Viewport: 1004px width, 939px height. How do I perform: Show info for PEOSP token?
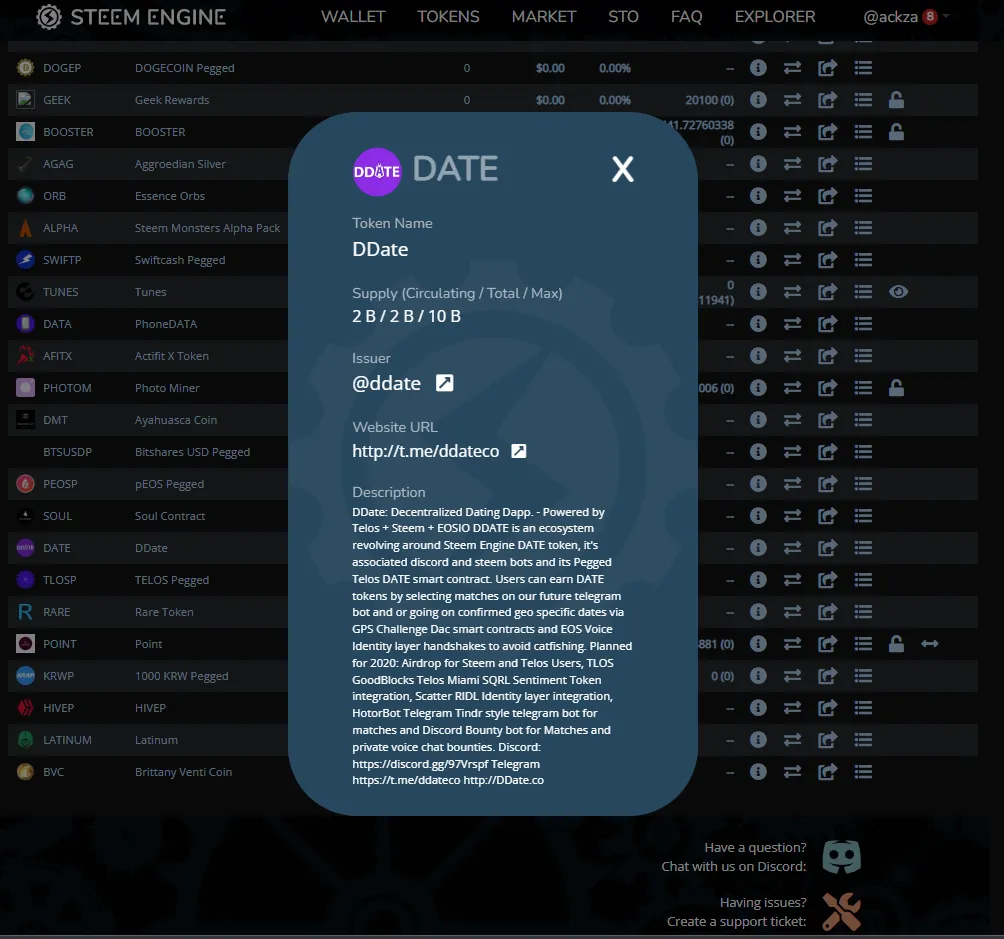(758, 484)
